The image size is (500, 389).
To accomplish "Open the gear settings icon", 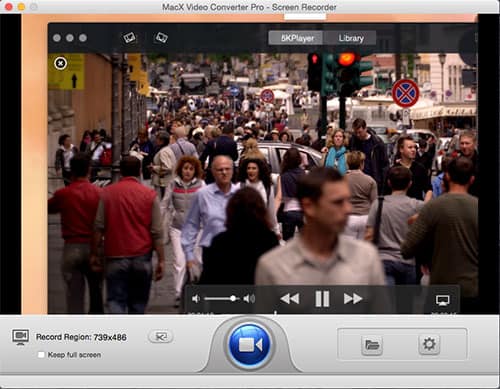I will click(x=429, y=344).
